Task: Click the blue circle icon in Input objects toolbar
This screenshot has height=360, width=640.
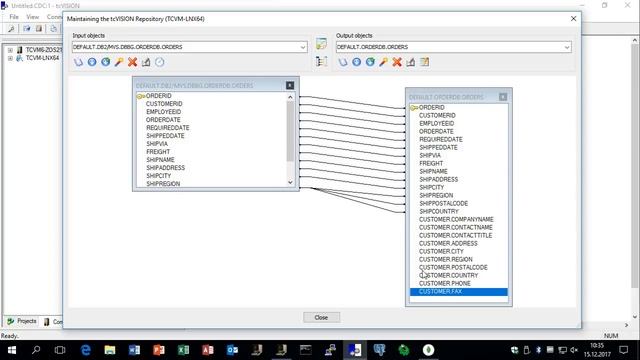Action: (92, 62)
